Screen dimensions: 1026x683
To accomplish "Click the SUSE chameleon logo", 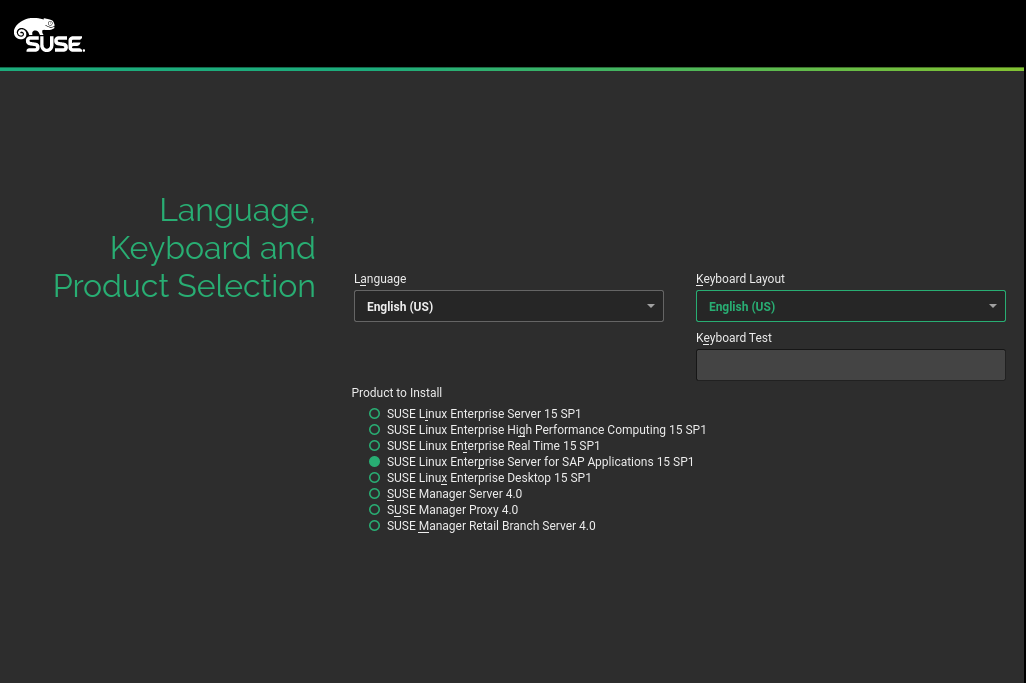I will click(49, 35).
